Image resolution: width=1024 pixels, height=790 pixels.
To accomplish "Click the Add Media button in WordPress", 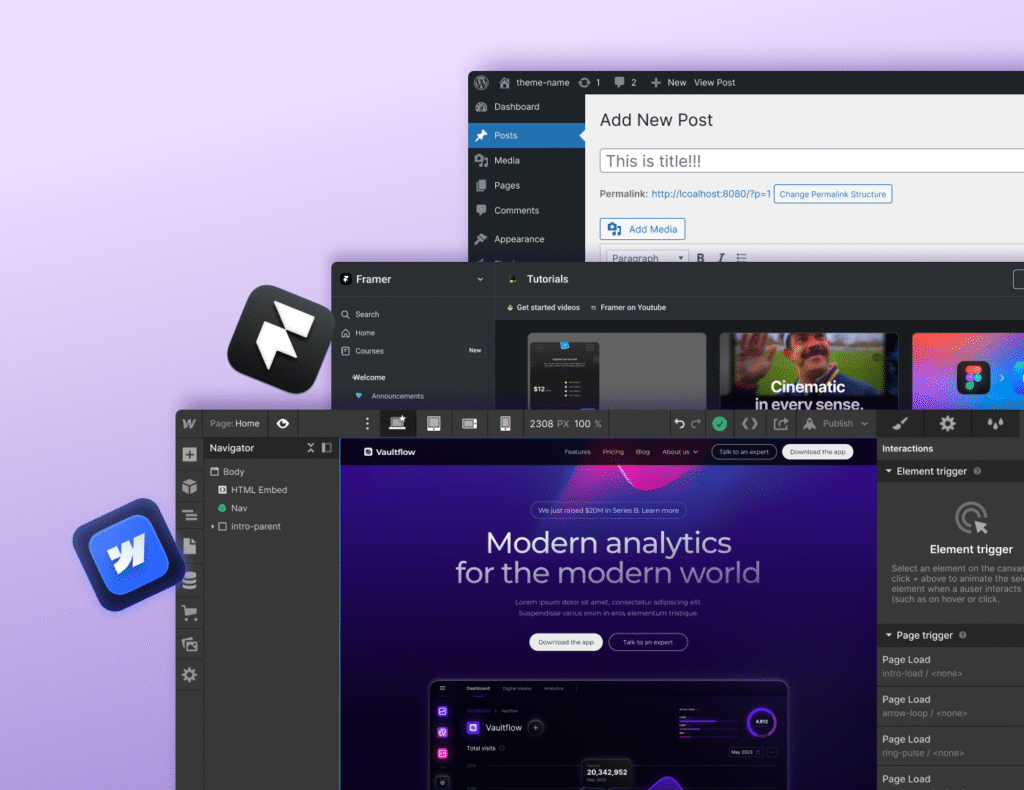I will [643, 229].
